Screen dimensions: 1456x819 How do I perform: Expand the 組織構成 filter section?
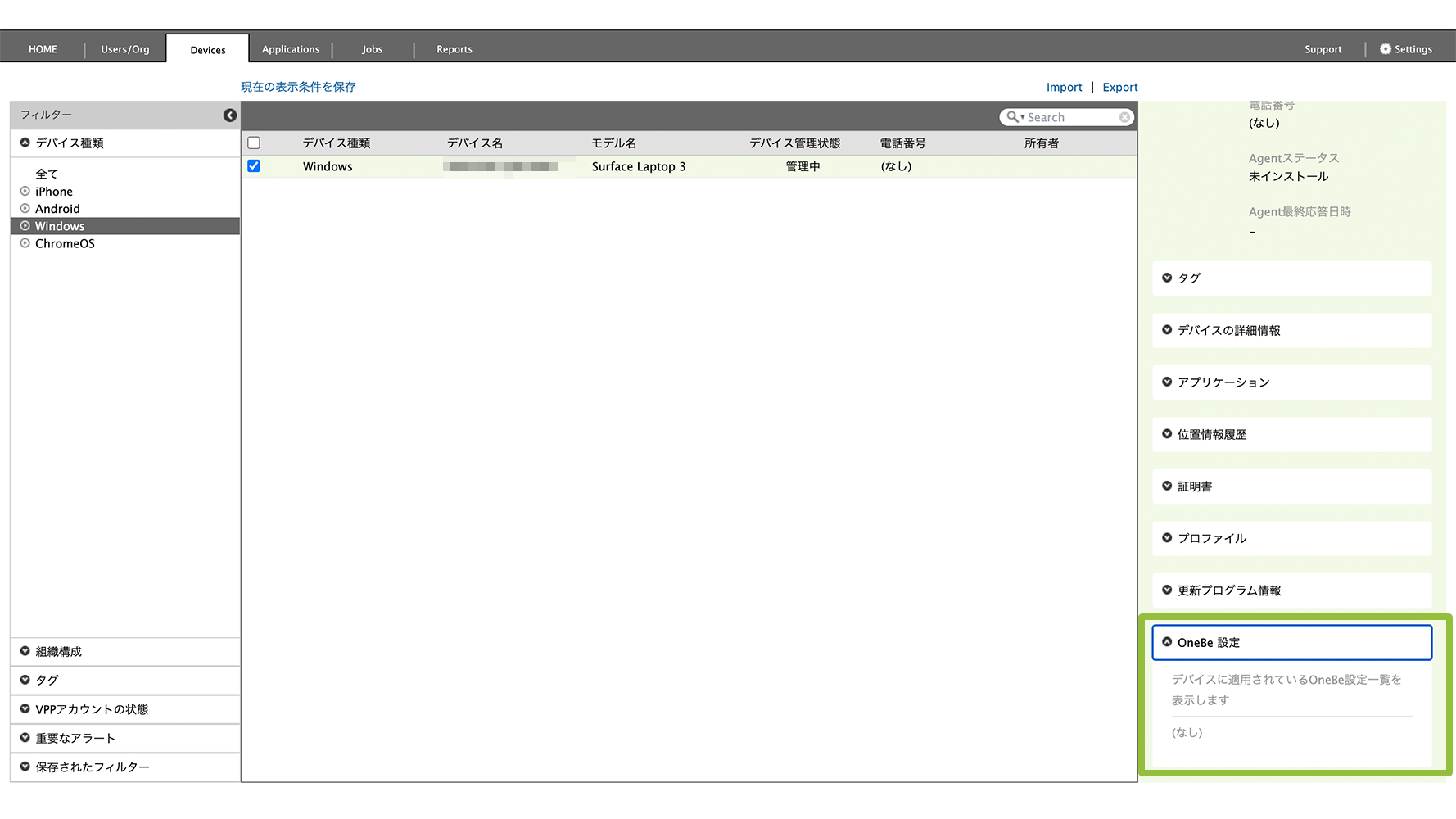click(x=125, y=652)
